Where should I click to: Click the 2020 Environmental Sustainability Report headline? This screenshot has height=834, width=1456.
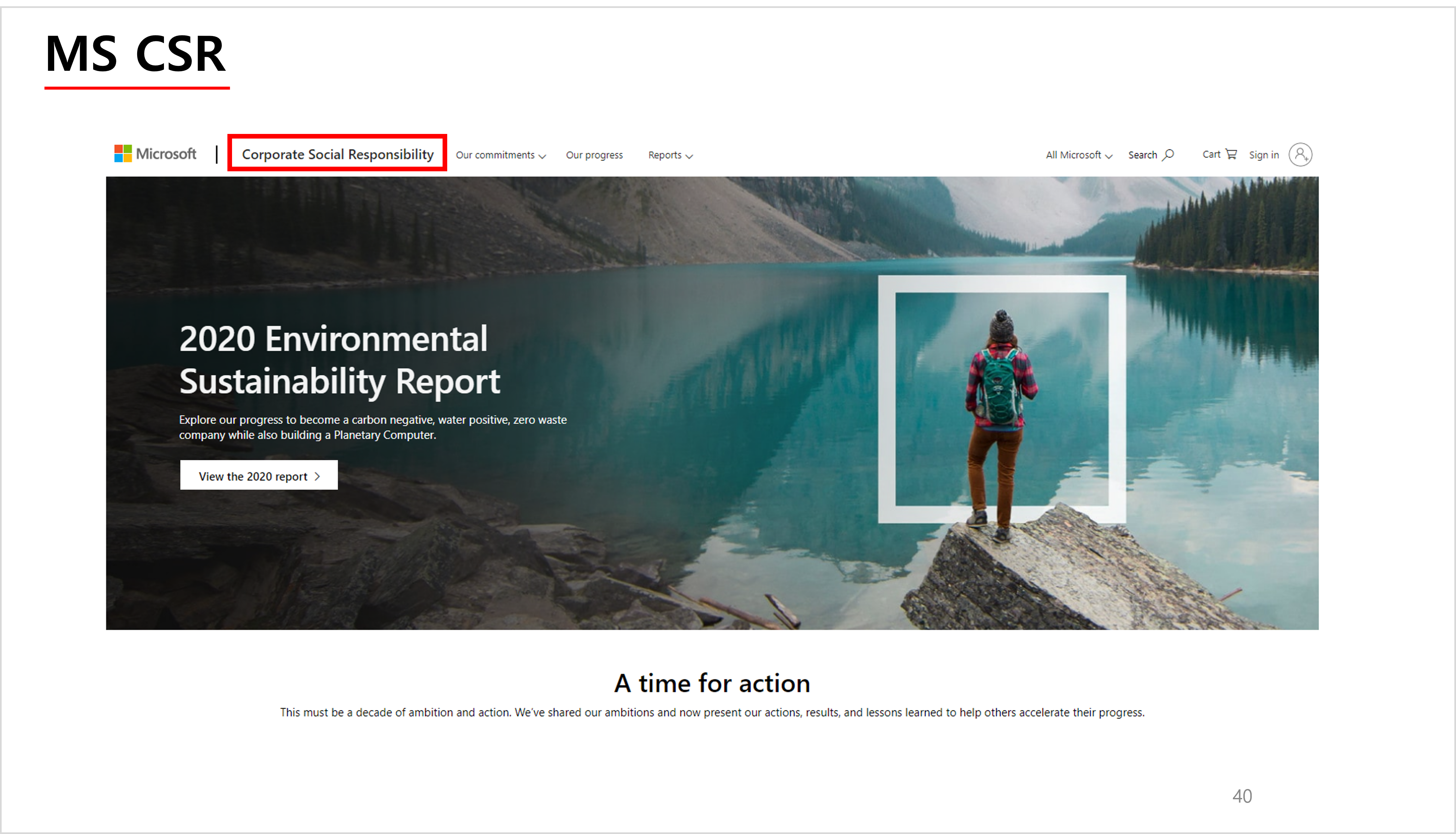(x=339, y=360)
